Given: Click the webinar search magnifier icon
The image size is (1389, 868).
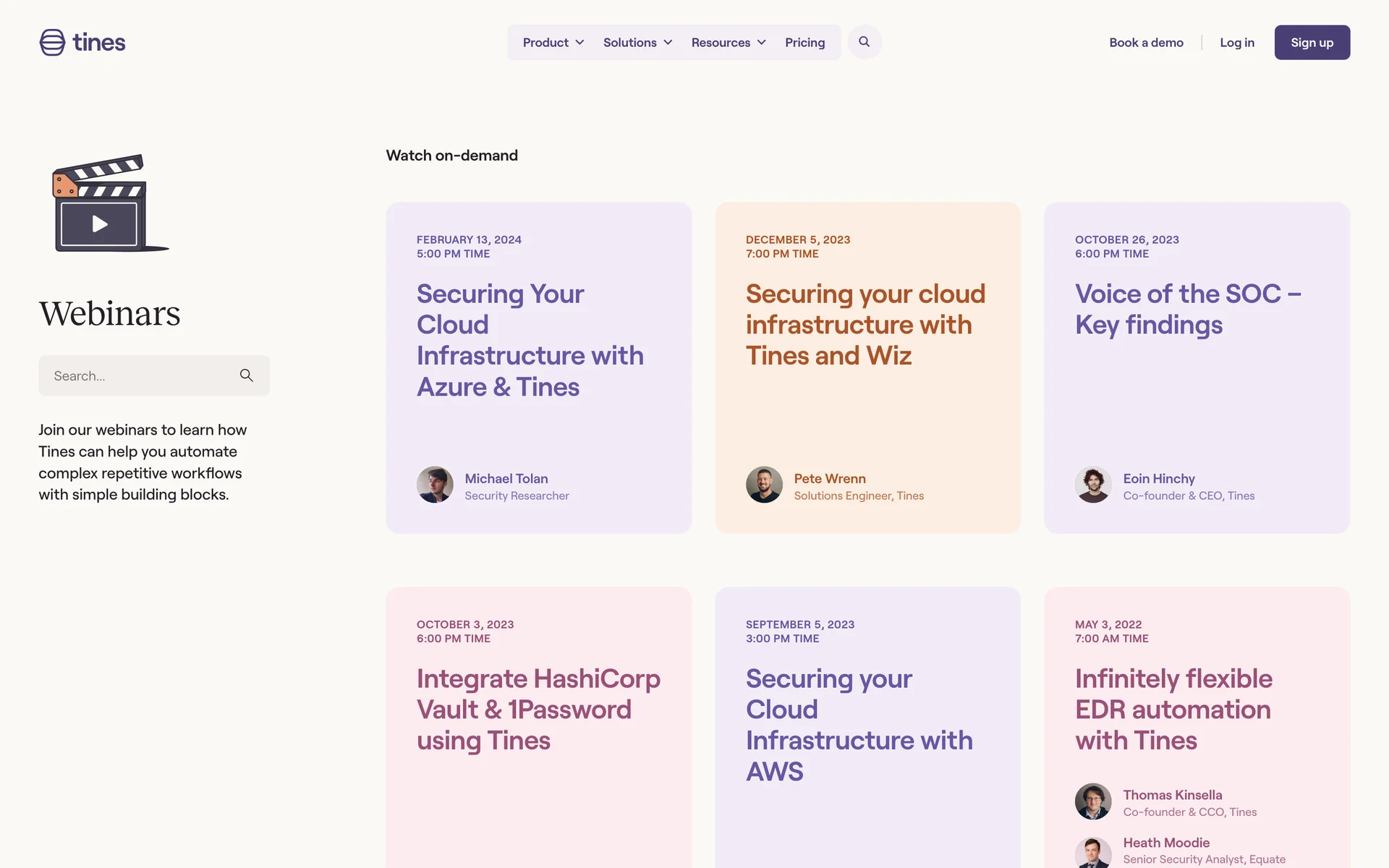Looking at the screenshot, I should click(246, 375).
